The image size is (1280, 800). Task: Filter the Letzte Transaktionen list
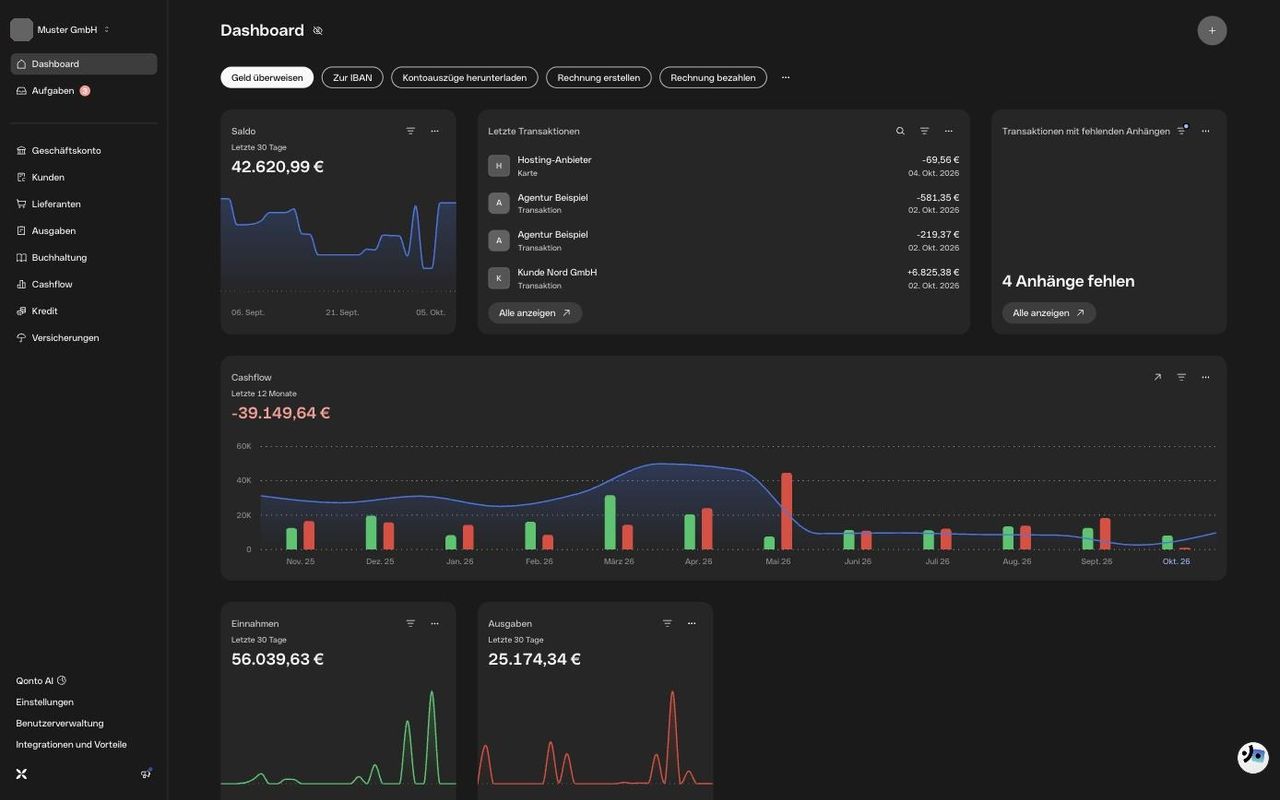925,131
